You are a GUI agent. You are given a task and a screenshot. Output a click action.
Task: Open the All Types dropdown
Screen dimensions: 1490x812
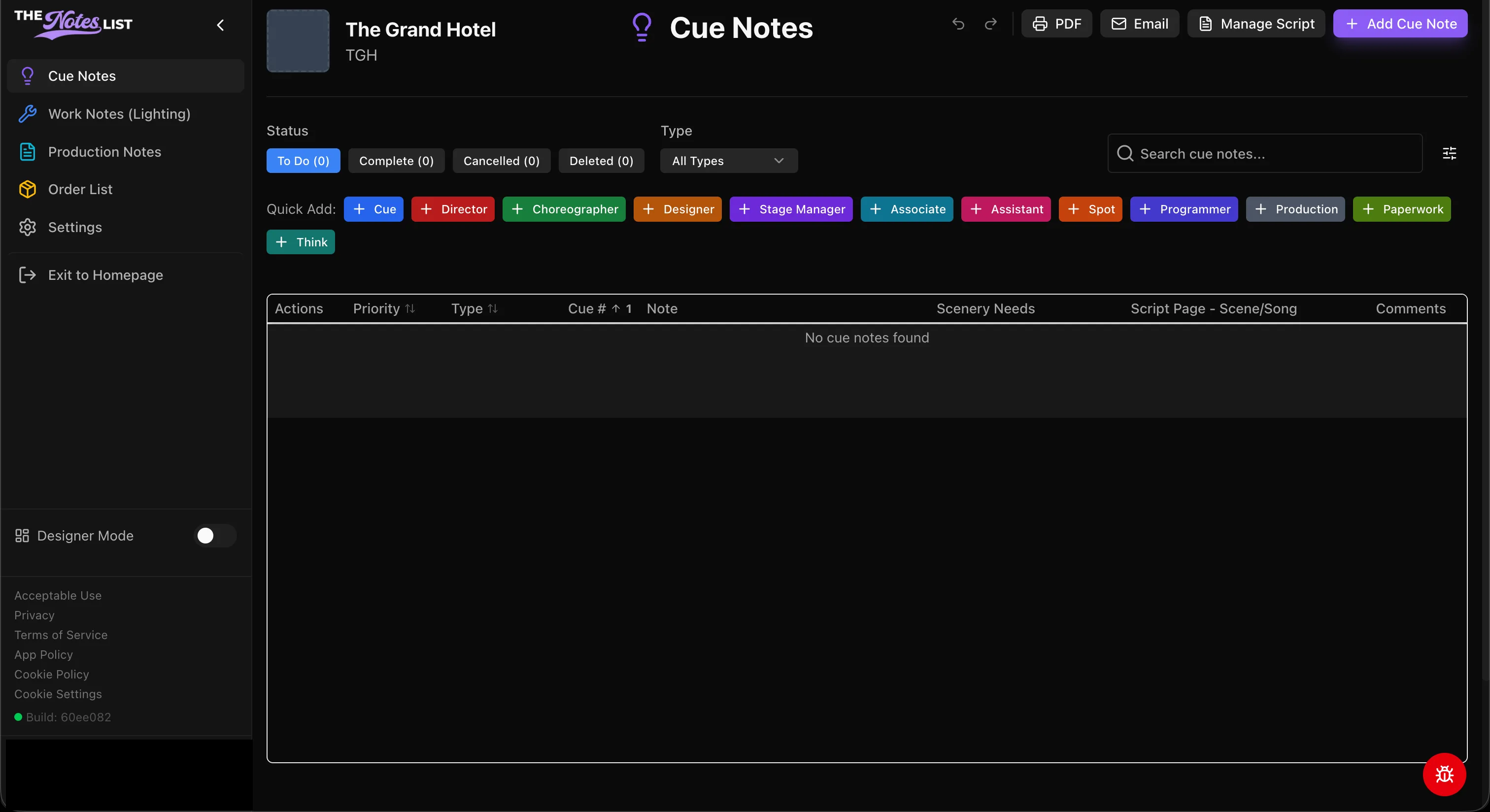click(729, 161)
